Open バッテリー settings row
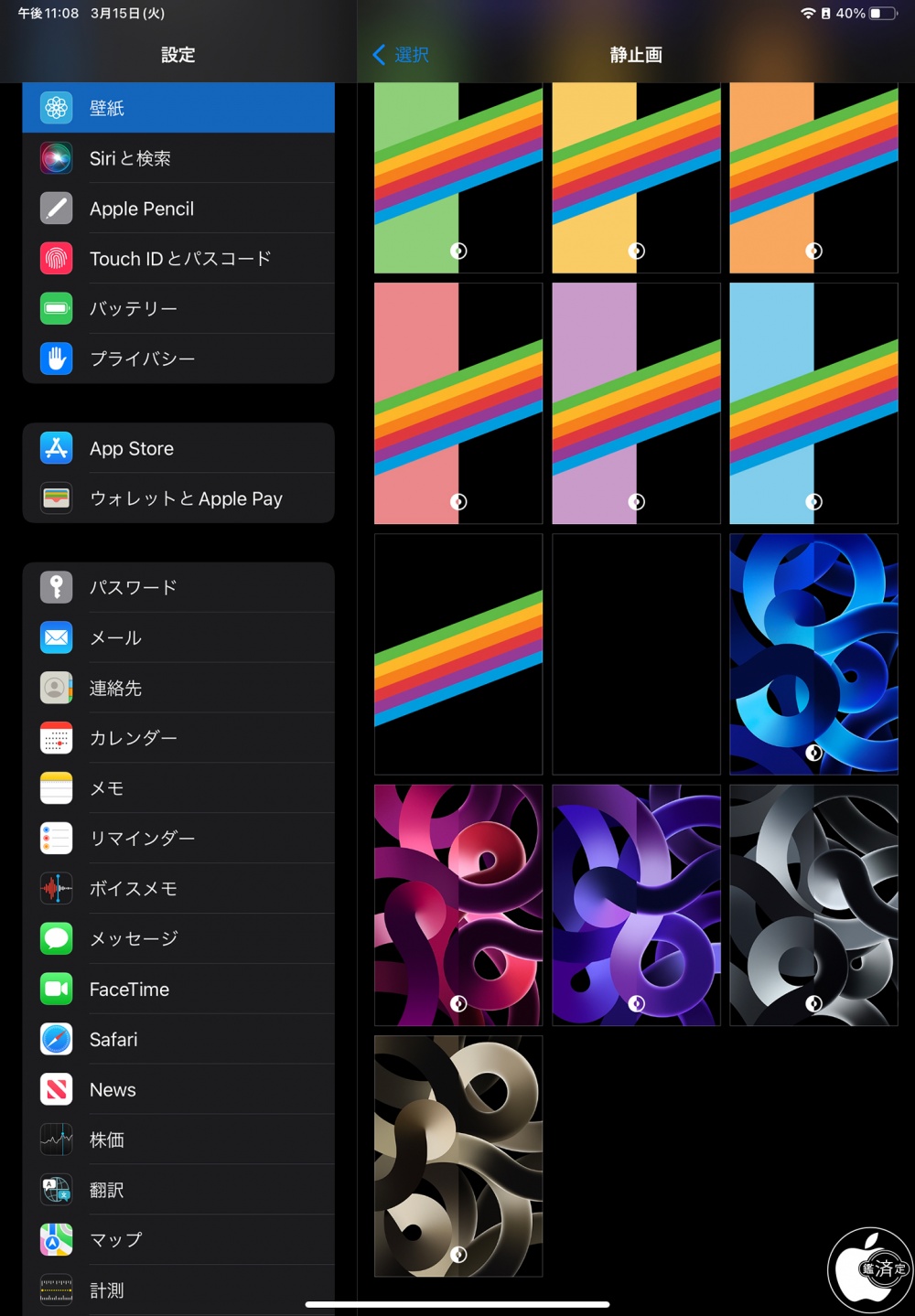The image size is (915, 1316). 178,308
